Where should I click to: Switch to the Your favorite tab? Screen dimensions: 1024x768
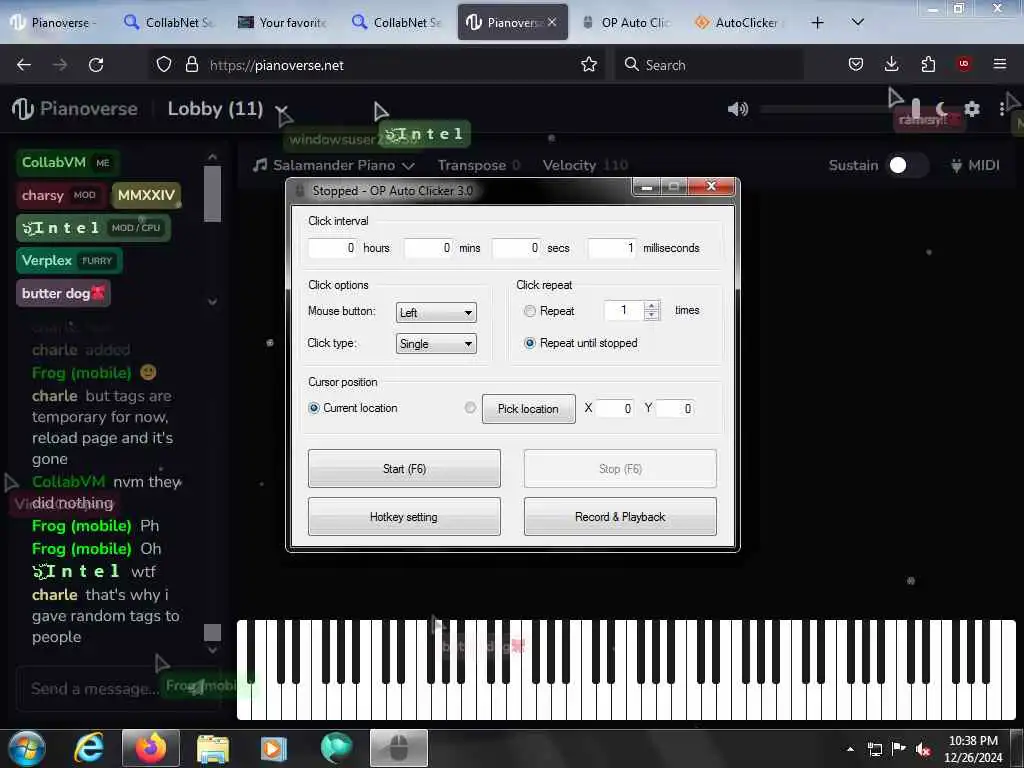tap(283, 23)
